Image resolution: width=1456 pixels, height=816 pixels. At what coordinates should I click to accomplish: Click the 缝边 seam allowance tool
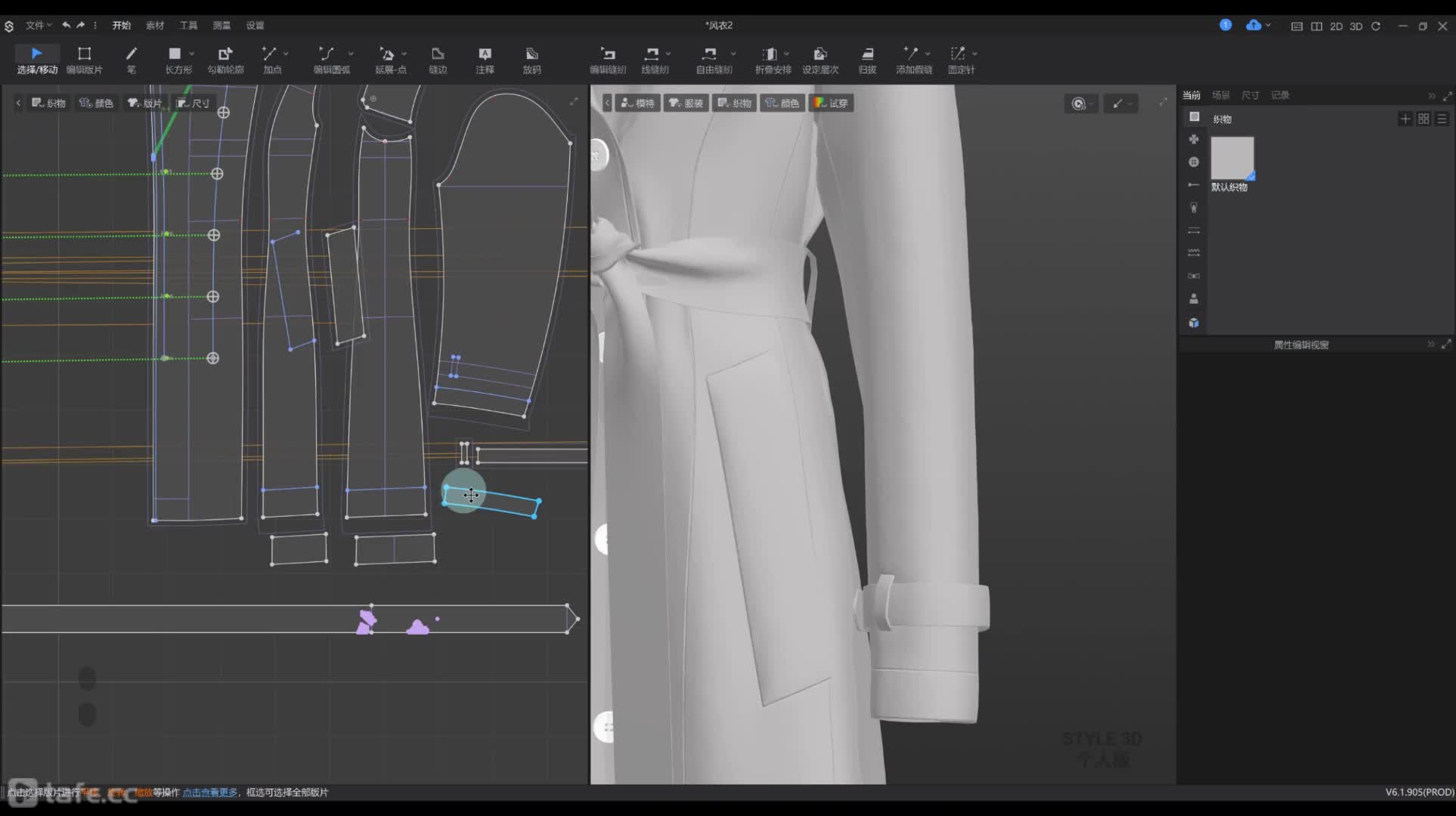438,60
